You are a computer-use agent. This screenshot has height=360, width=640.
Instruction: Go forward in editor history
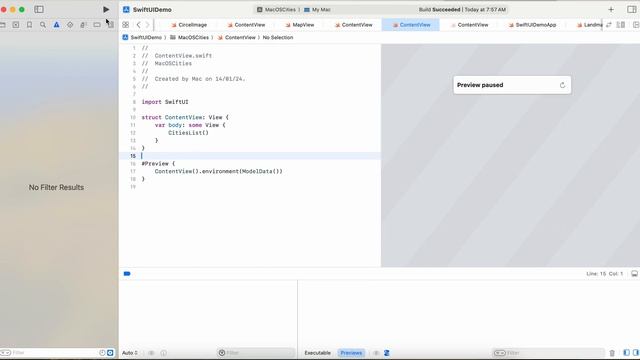tap(148, 25)
